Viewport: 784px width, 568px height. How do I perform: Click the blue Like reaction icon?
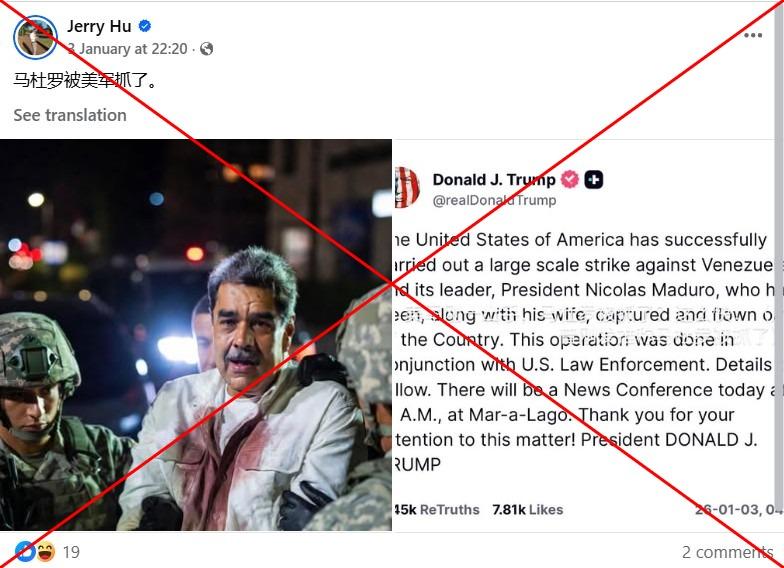click(x=24, y=551)
